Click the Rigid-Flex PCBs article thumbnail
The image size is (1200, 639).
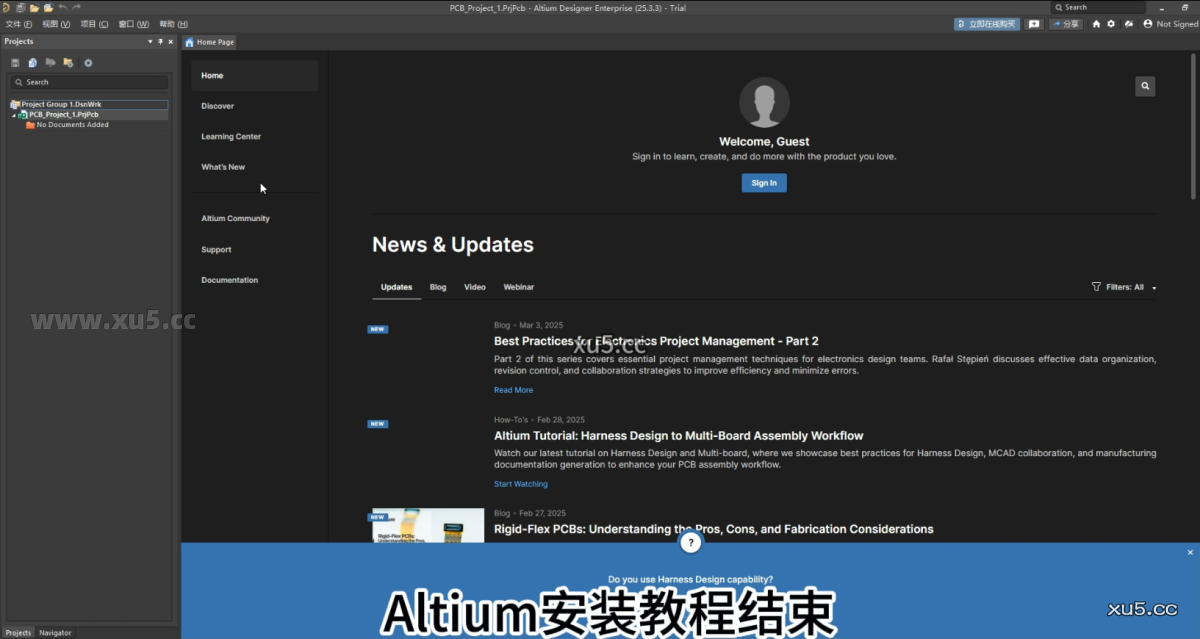(427, 528)
